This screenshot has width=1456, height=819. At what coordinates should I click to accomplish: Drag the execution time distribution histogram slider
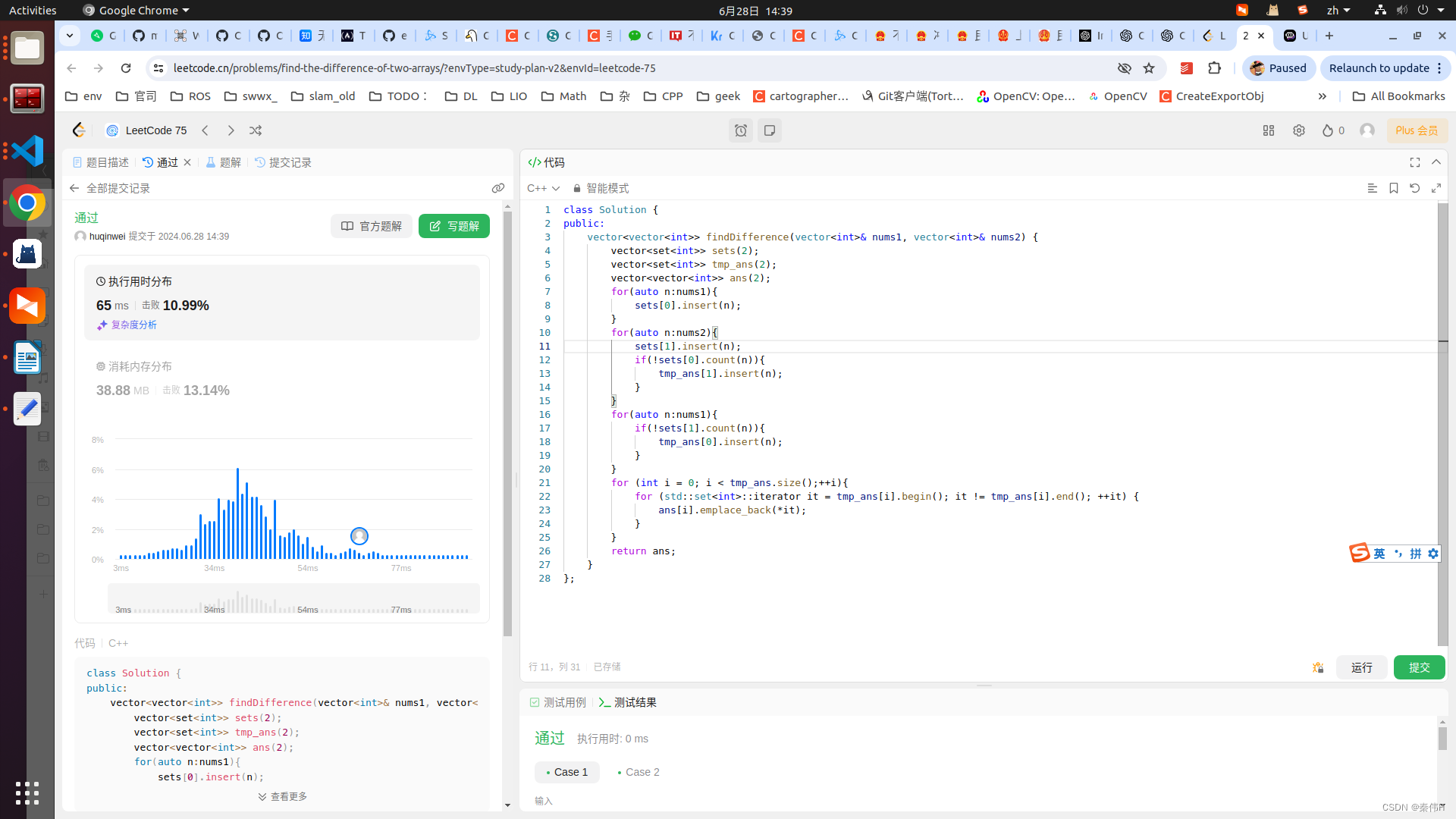(359, 536)
